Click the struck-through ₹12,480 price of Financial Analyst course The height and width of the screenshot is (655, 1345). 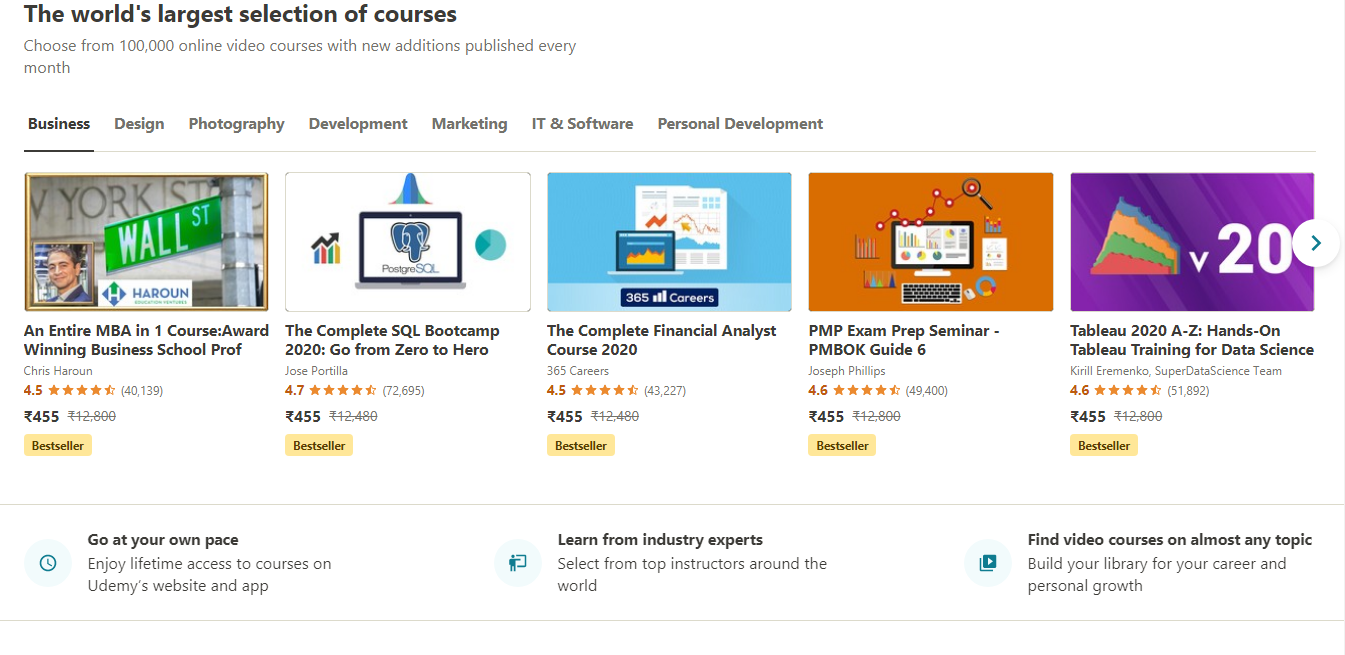(615, 417)
